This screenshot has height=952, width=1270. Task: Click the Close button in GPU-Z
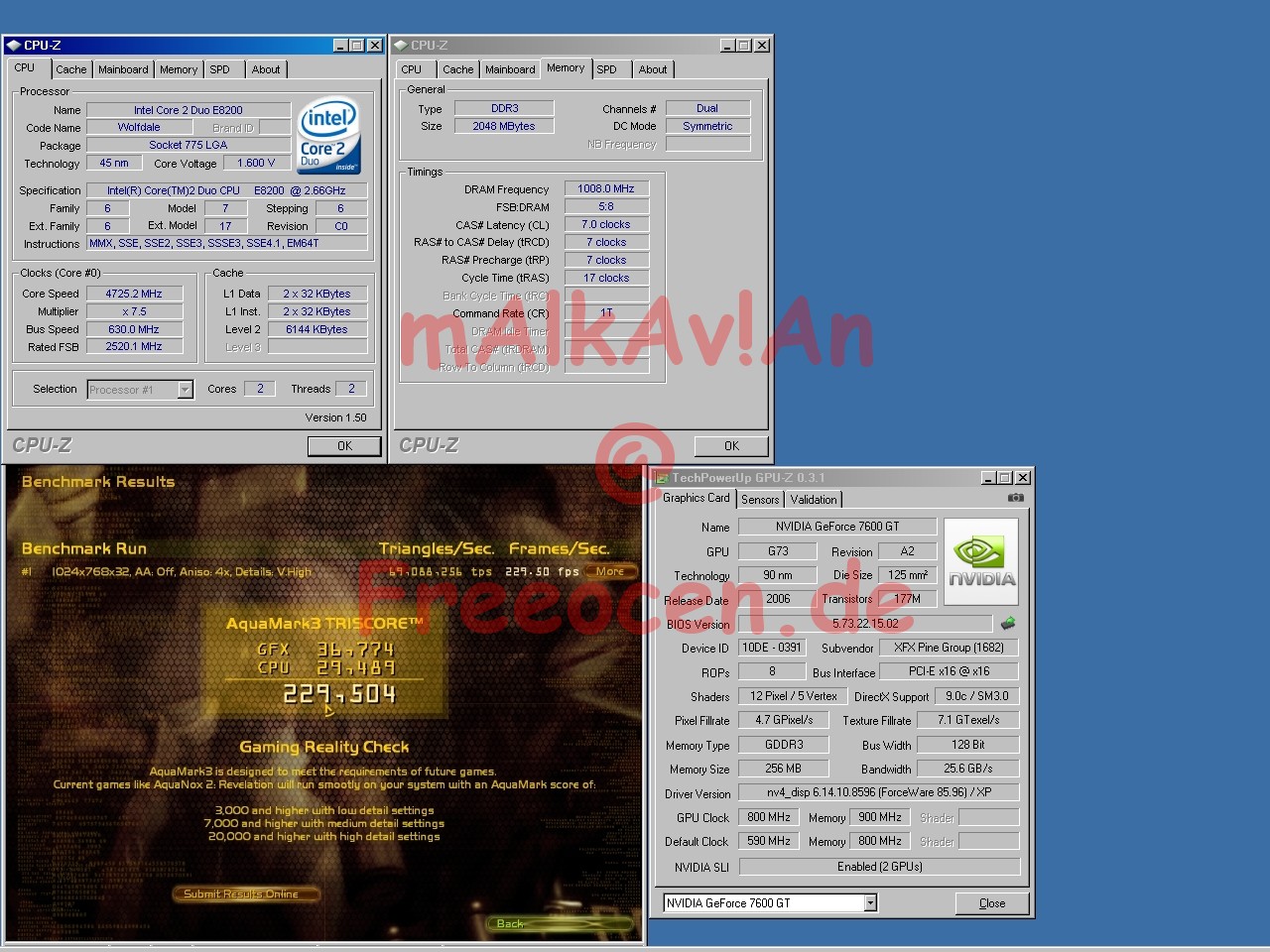pos(992,903)
